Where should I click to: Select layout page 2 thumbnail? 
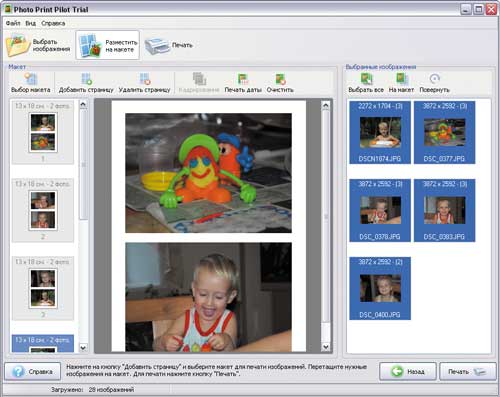point(43,210)
